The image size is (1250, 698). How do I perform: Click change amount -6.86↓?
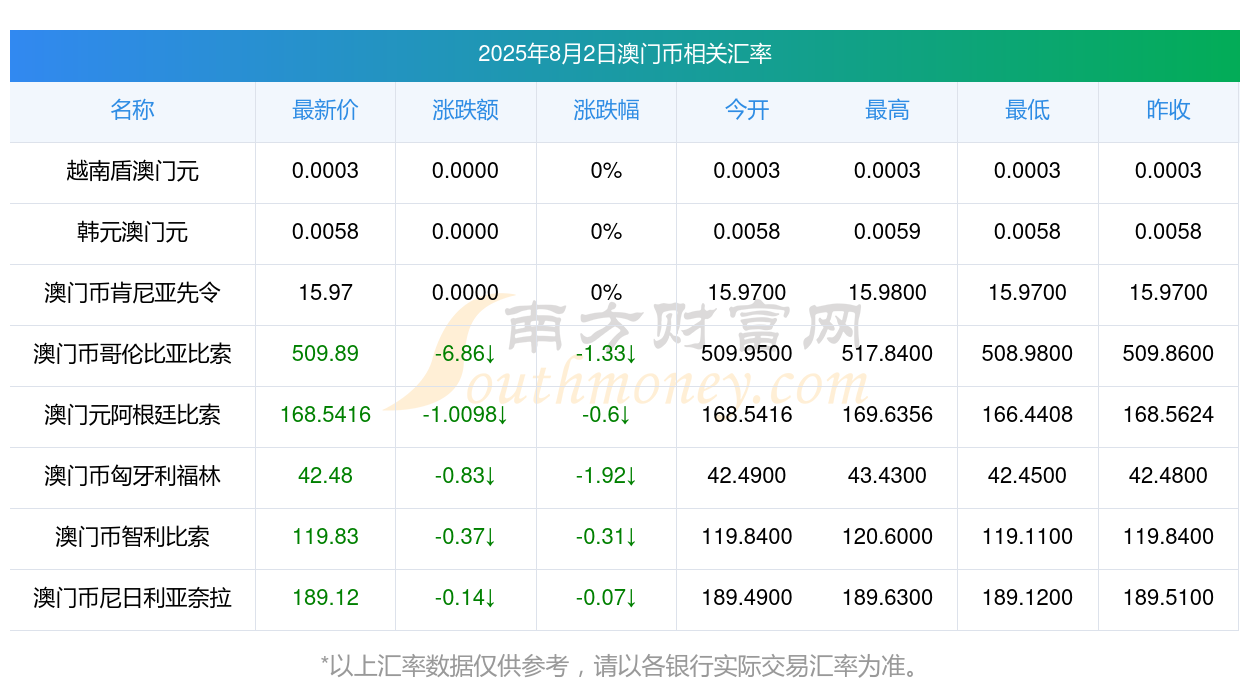click(x=466, y=354)
